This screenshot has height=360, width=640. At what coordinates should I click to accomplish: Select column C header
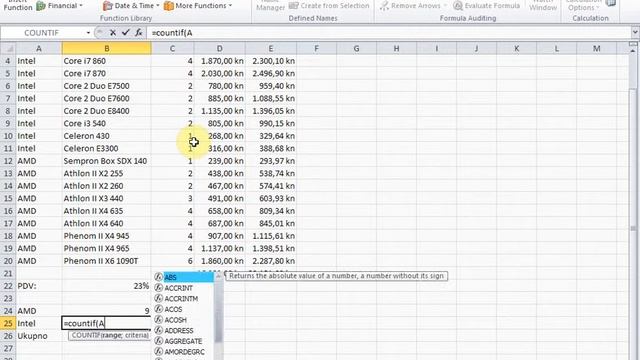[172, 49]
